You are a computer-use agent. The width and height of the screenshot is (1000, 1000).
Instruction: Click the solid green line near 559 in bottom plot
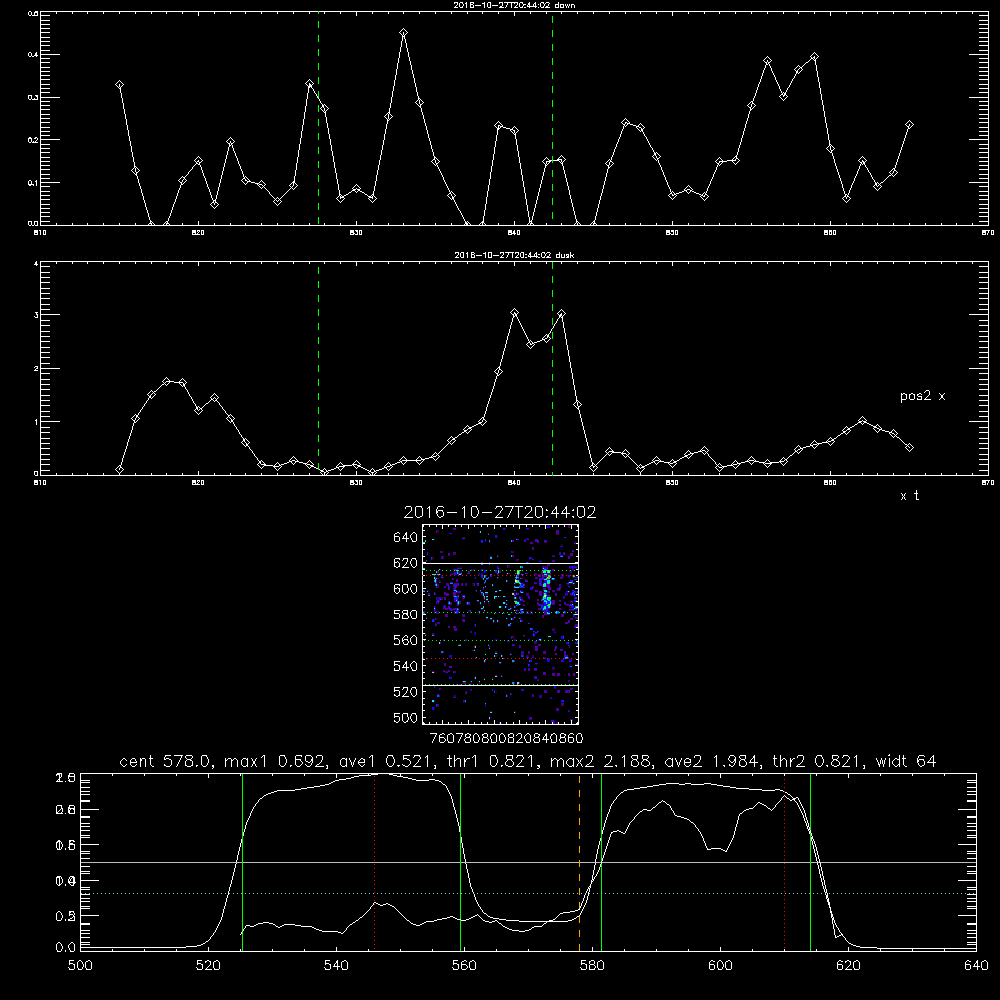click(x=460, y=862)
